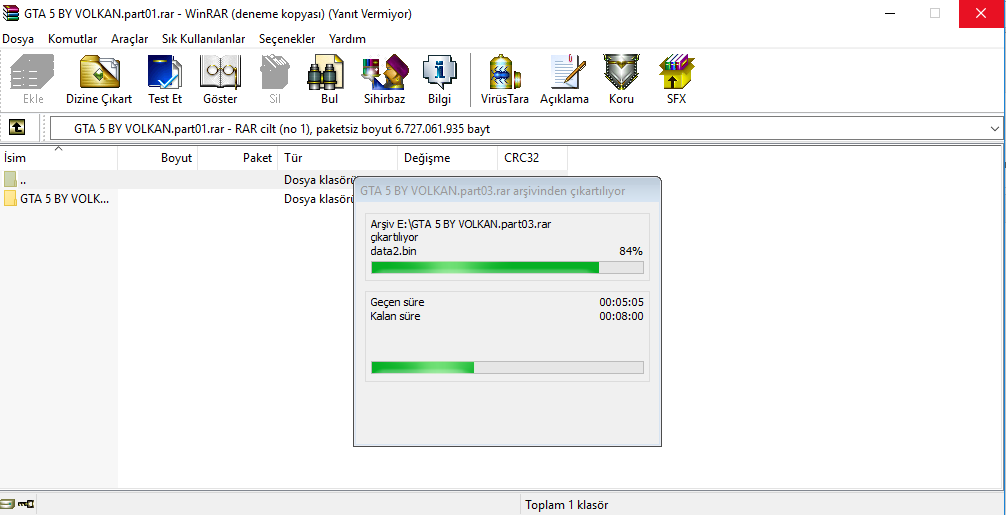Click the total extraction progress bar
Screen dimensions: 1006x515
tap(507, 367)
